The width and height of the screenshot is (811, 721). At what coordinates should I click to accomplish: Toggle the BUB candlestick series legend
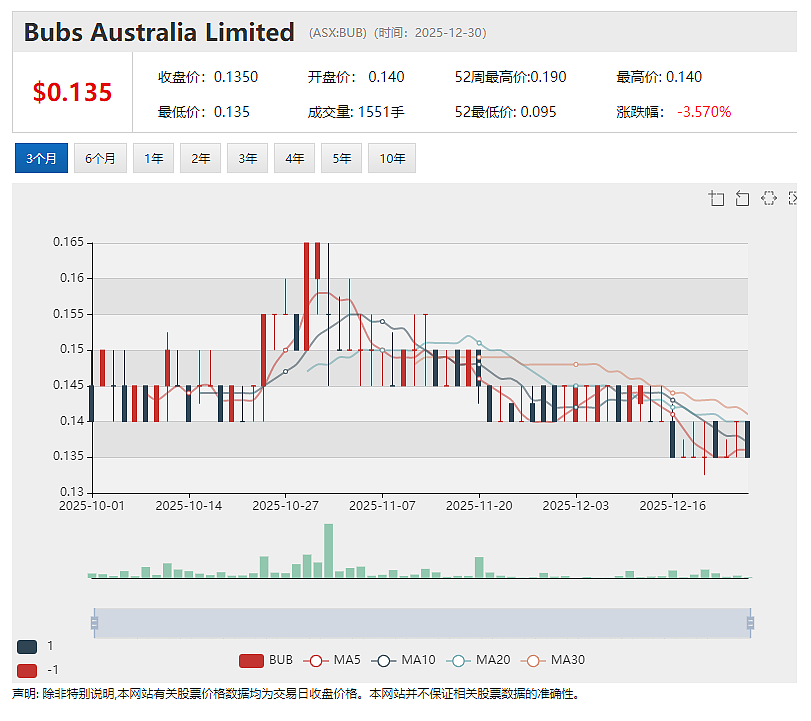[266, 660]
